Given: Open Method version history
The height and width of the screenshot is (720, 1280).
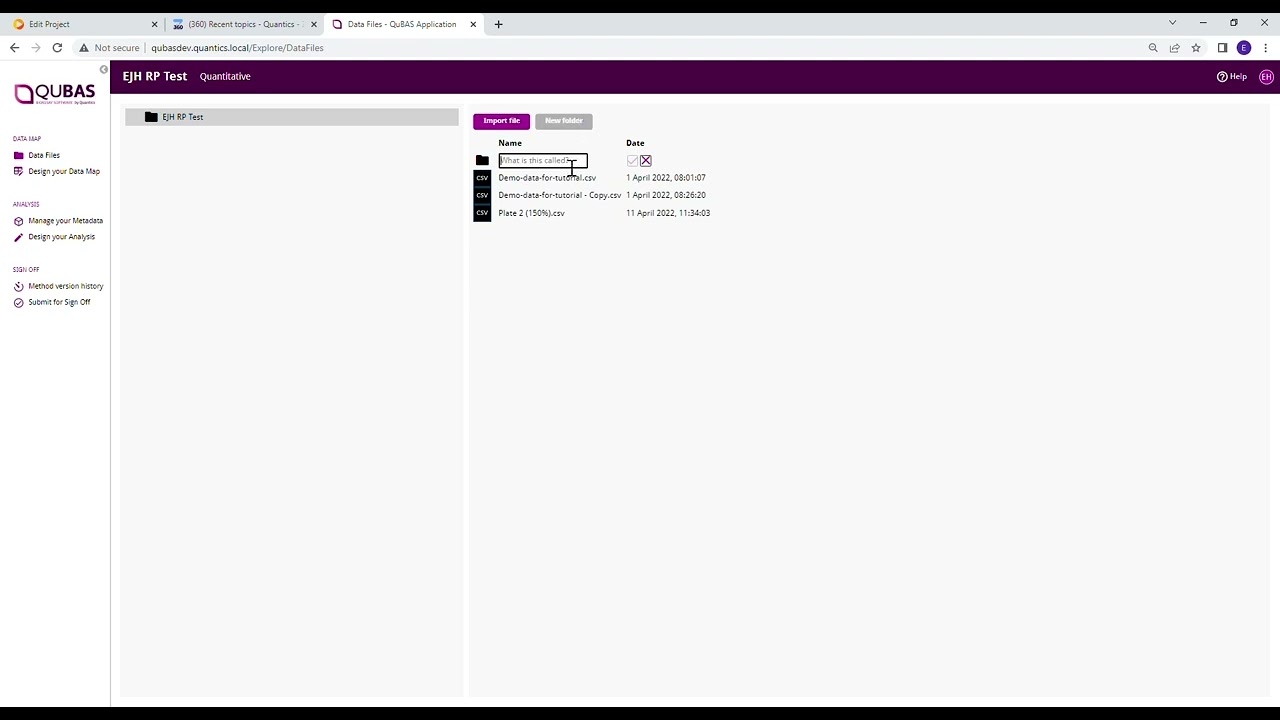Looking at the screenshot, I should click(x=65, y=286).
